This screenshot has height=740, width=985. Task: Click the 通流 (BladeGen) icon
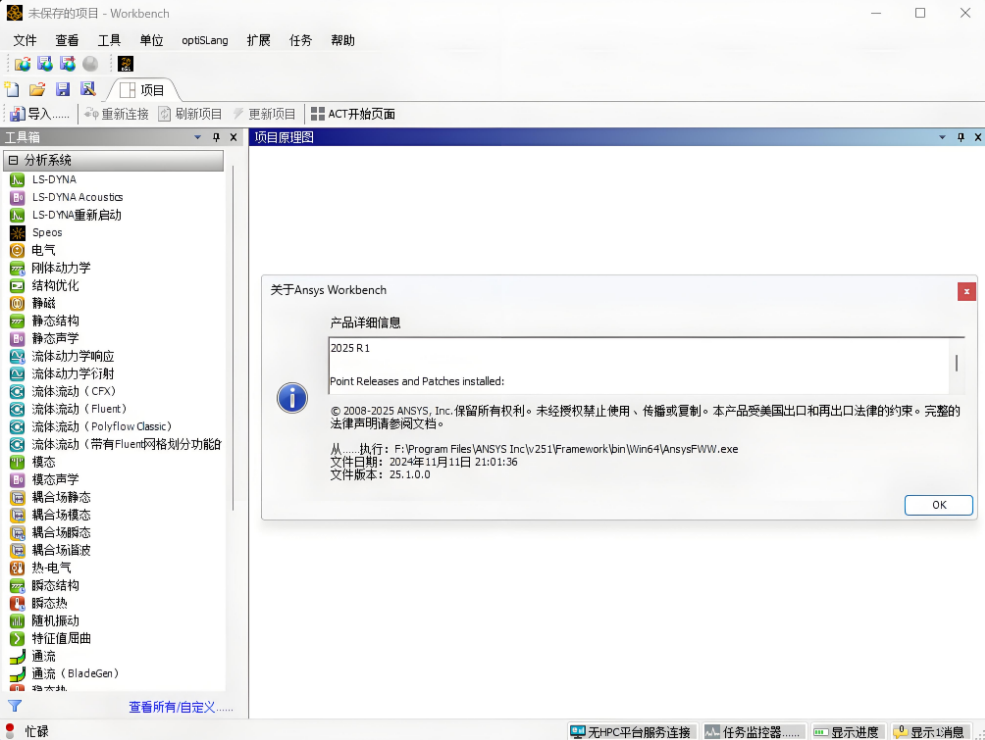[17, 674]
